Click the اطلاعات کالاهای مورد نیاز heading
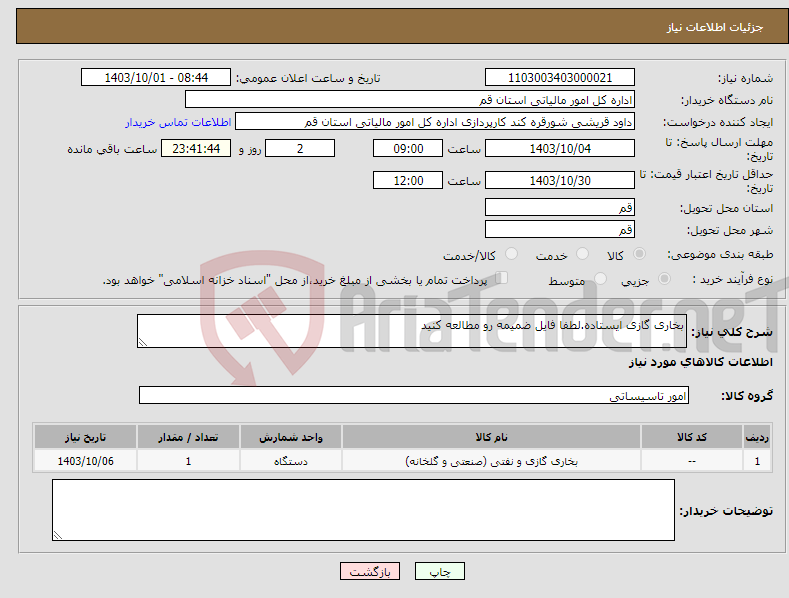 (x=700, y=362)
